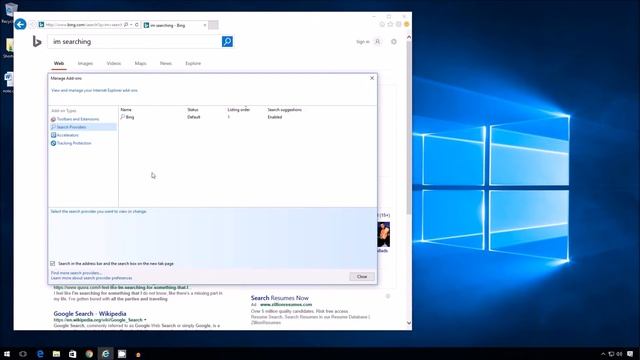Open Bing settings gear icon
This screenshot has height=360, width=640.
point(393,42)
